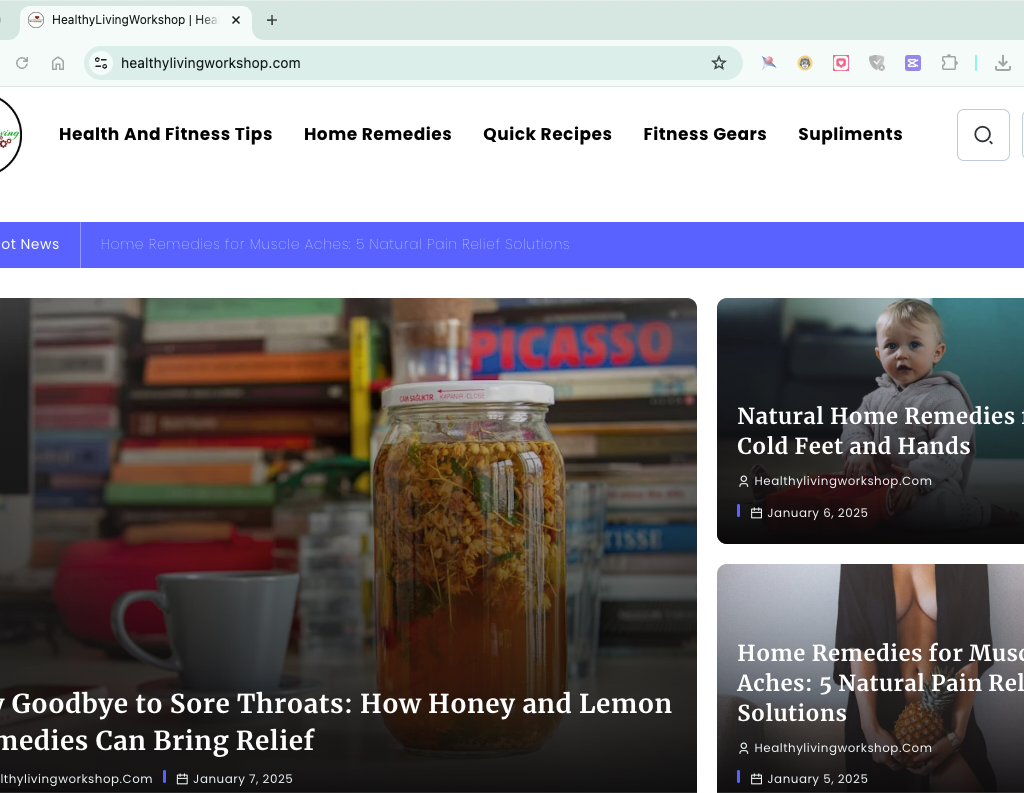View site information icon in address bar
Image resolution: width=1024 pixels, height=793 pixels.
point(101,63)
